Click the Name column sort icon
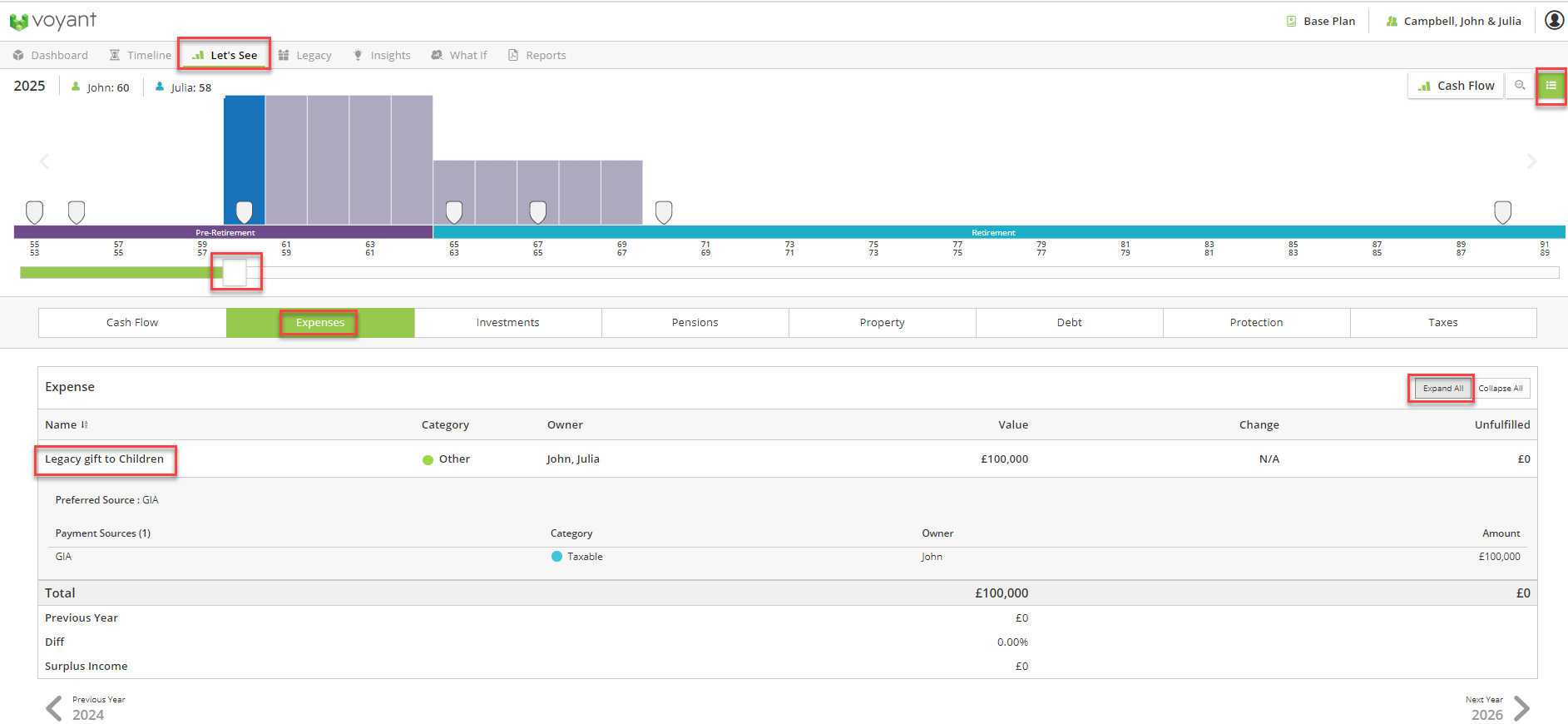 pyautogui.click(x=85, y=425)
